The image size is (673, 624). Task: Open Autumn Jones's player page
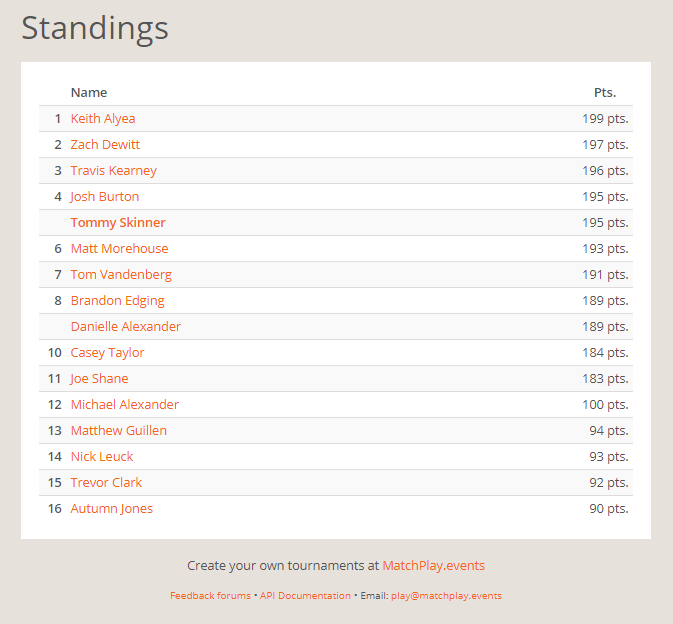(x=112, y=509)
